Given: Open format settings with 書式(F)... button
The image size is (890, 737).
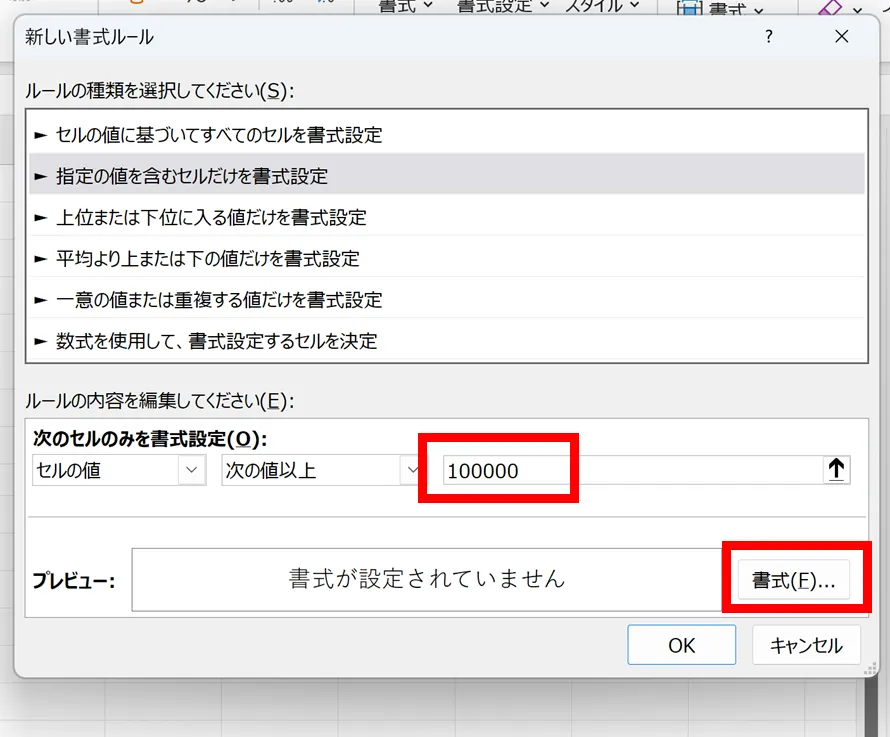Looking at the screenshot, I should [x=793, y=580].
